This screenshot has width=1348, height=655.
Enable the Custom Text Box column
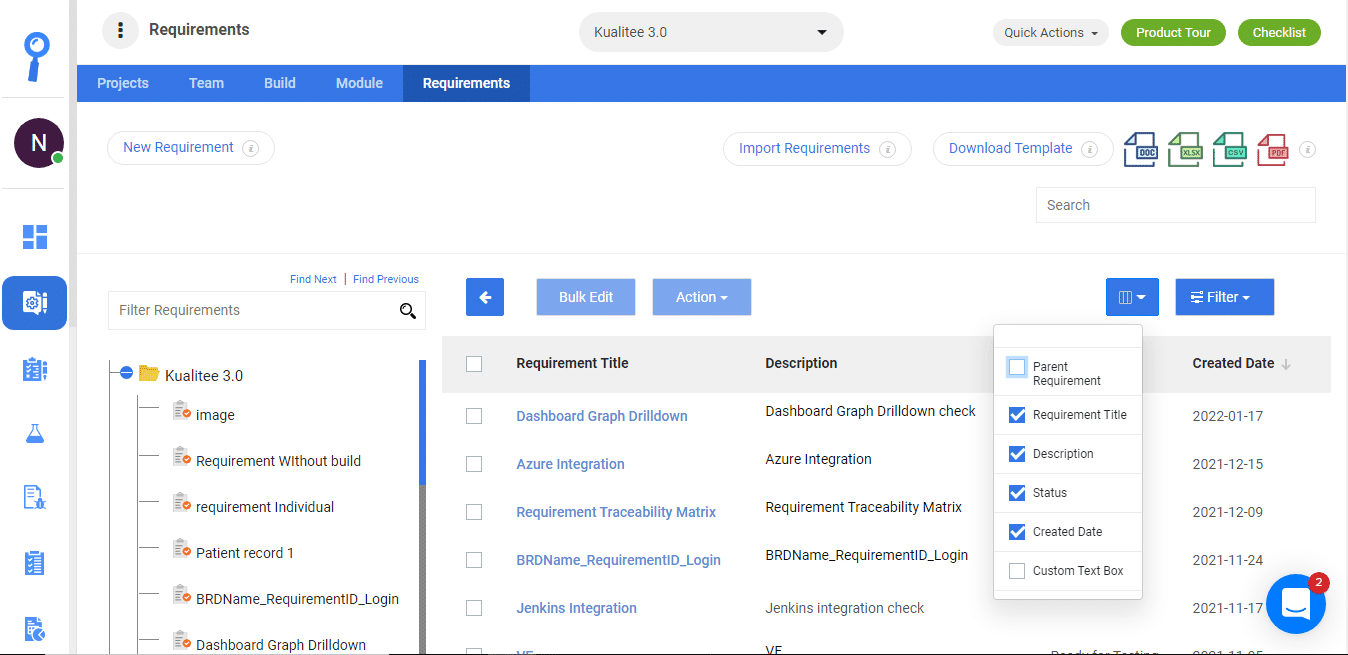point(1017,570)
